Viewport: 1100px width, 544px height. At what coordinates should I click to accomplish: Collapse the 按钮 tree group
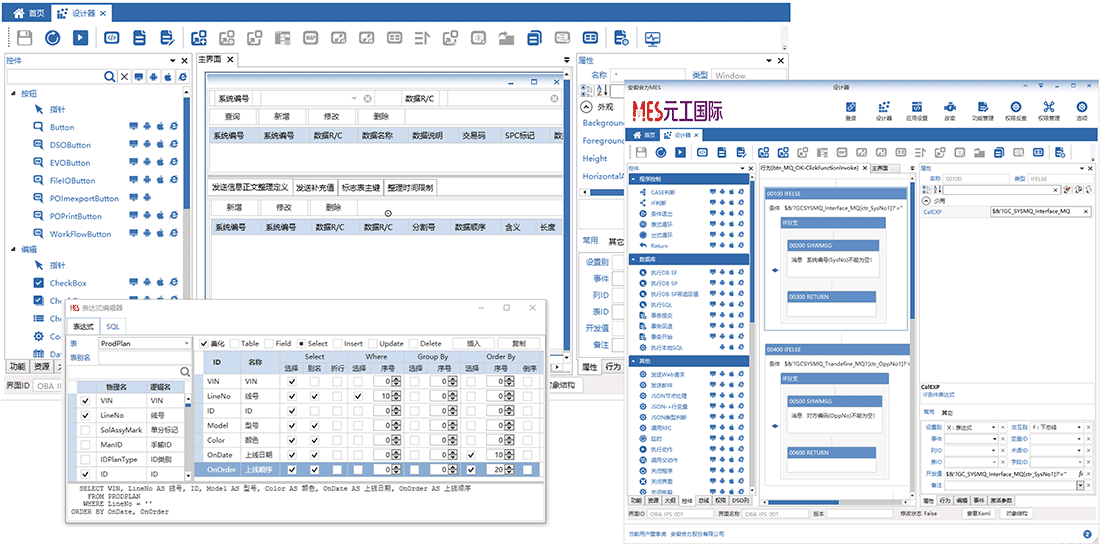pyautogui.click(x=13, y=92)
